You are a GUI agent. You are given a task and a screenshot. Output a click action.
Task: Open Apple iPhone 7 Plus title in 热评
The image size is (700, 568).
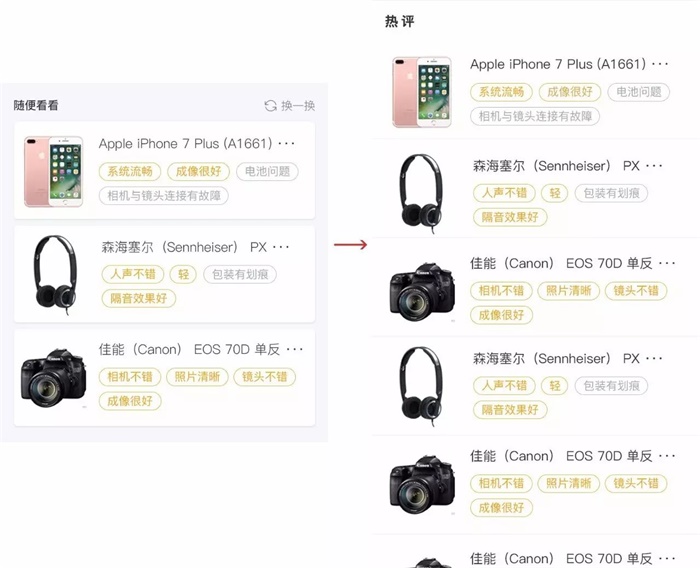558,64
